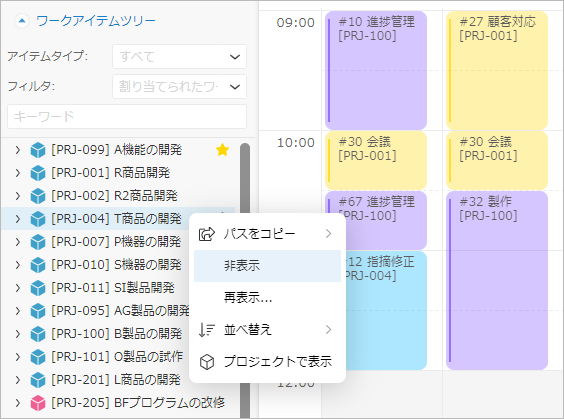Select the ワークアイテムツリー header link
The image size is (564, 419).
[x=96, y=21]
